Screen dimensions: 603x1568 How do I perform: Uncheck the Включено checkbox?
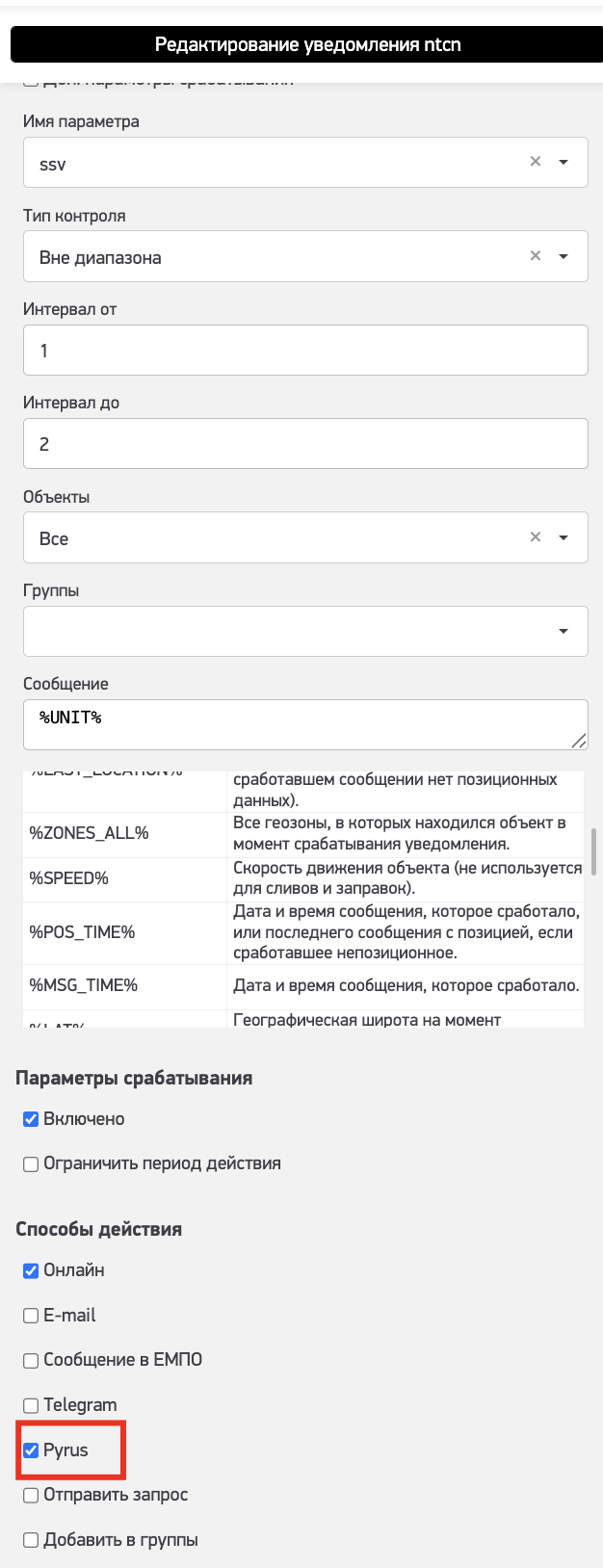click(31, 1119)
